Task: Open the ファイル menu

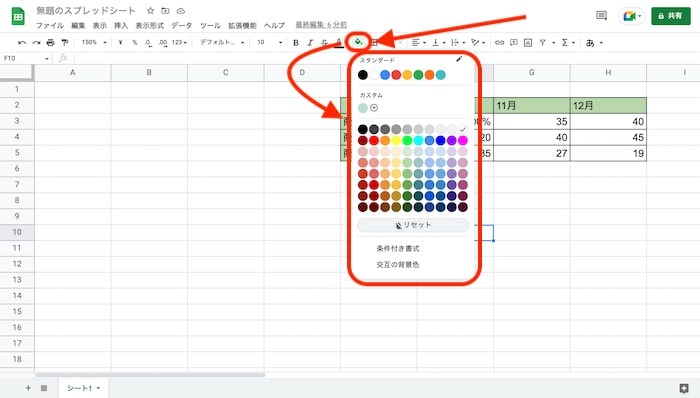Action: coord(50,25)
